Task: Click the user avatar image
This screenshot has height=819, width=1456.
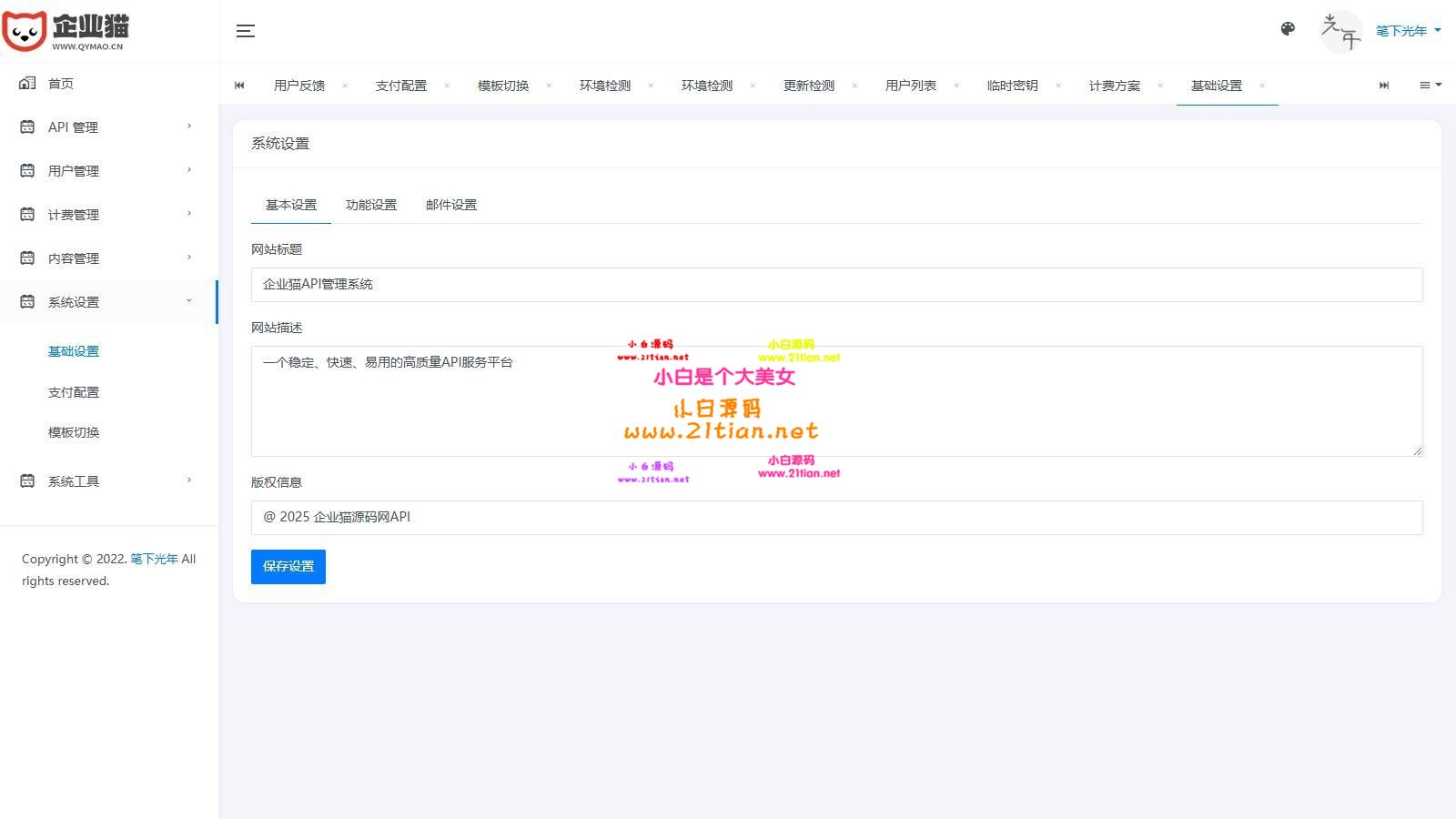Action: (x=1340, y=31)
